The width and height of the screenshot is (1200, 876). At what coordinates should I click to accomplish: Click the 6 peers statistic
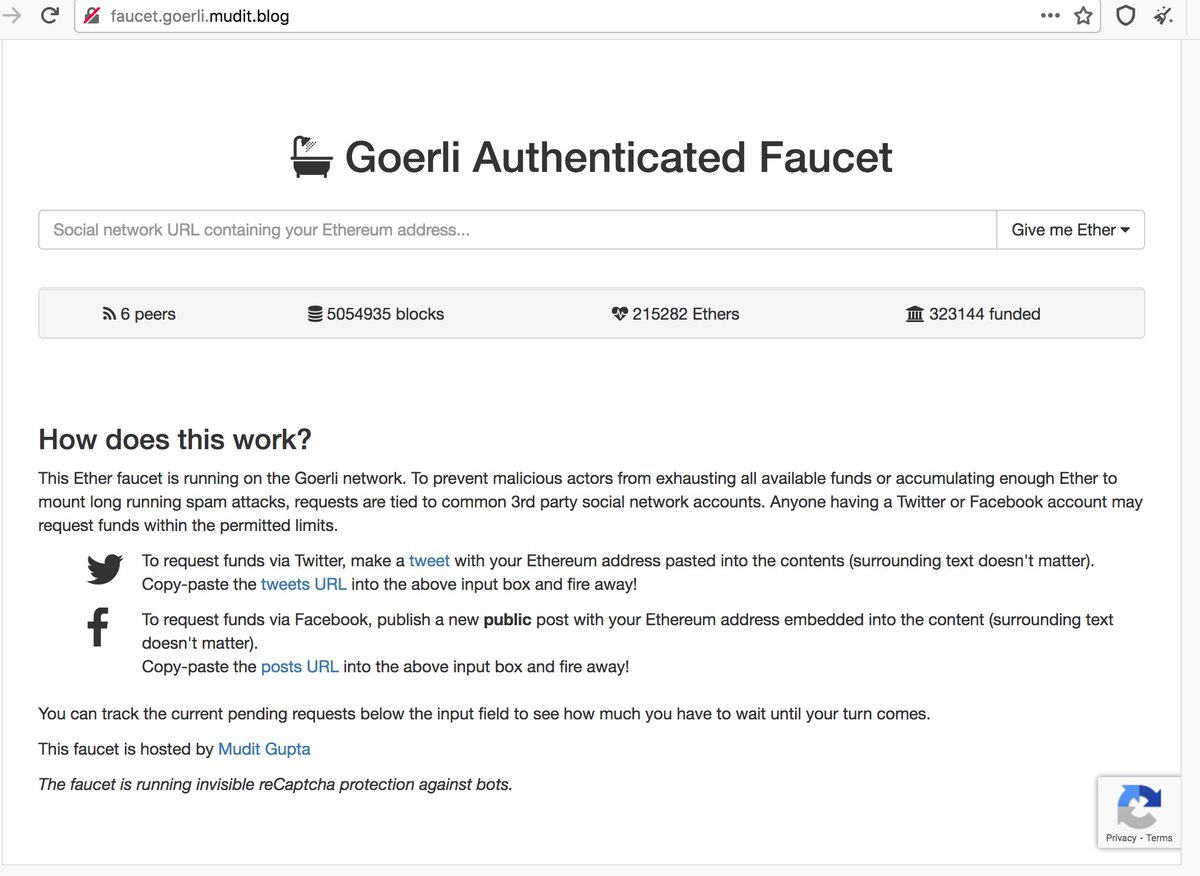coord(139,314)
